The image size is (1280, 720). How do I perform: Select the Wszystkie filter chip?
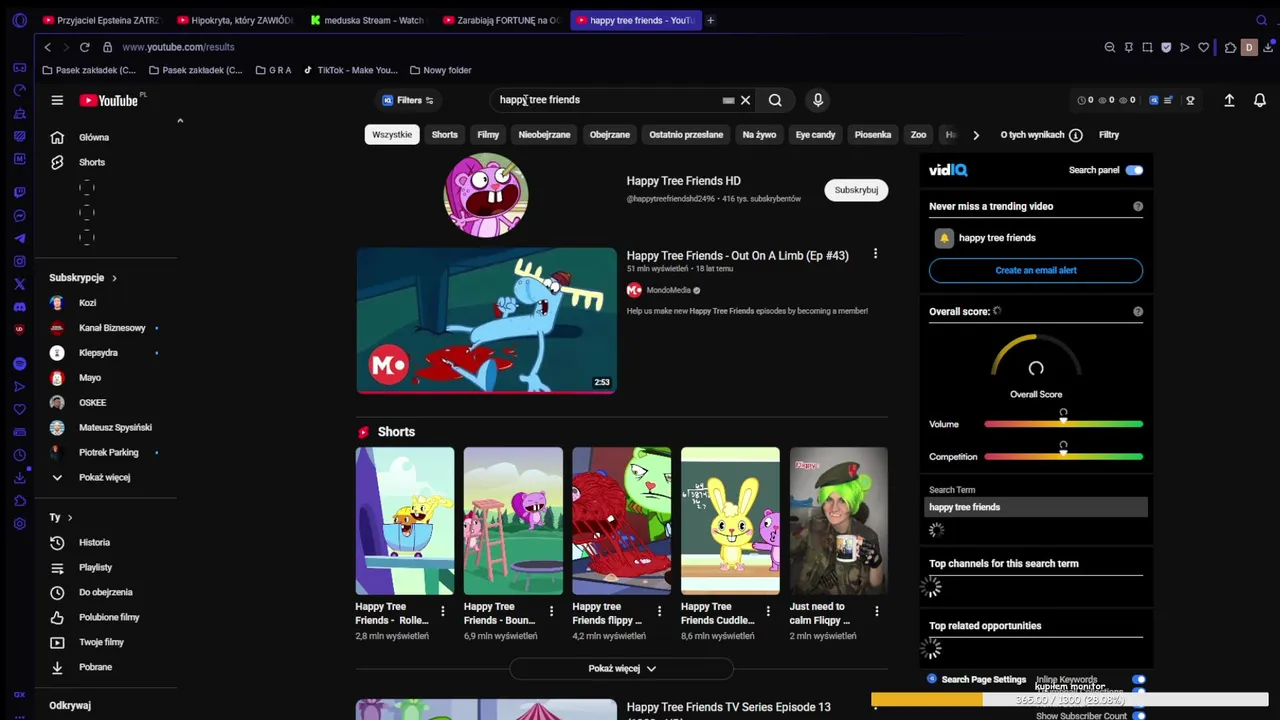point(392,134)
